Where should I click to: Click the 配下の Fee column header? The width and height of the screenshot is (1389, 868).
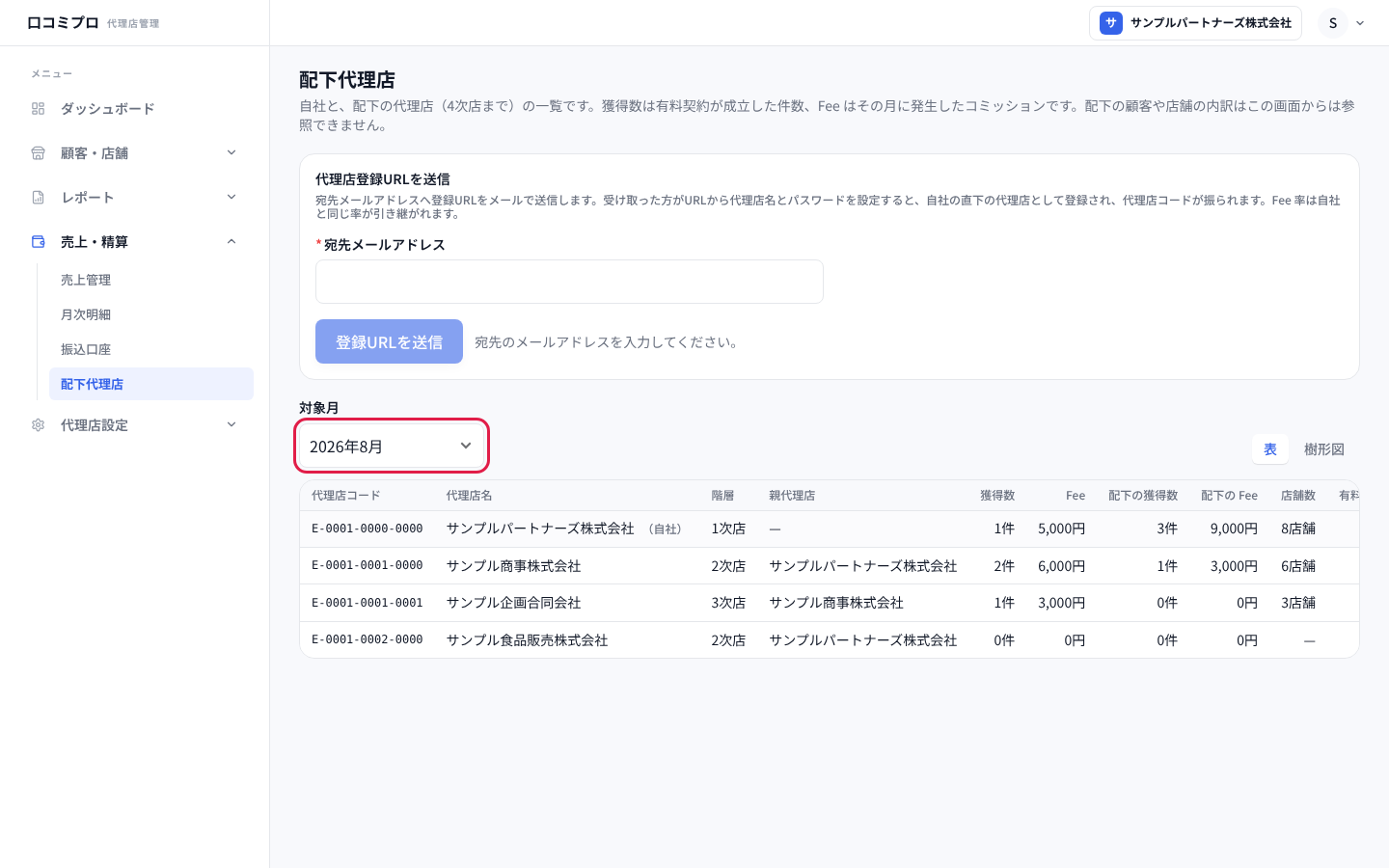pos(1229,496)
